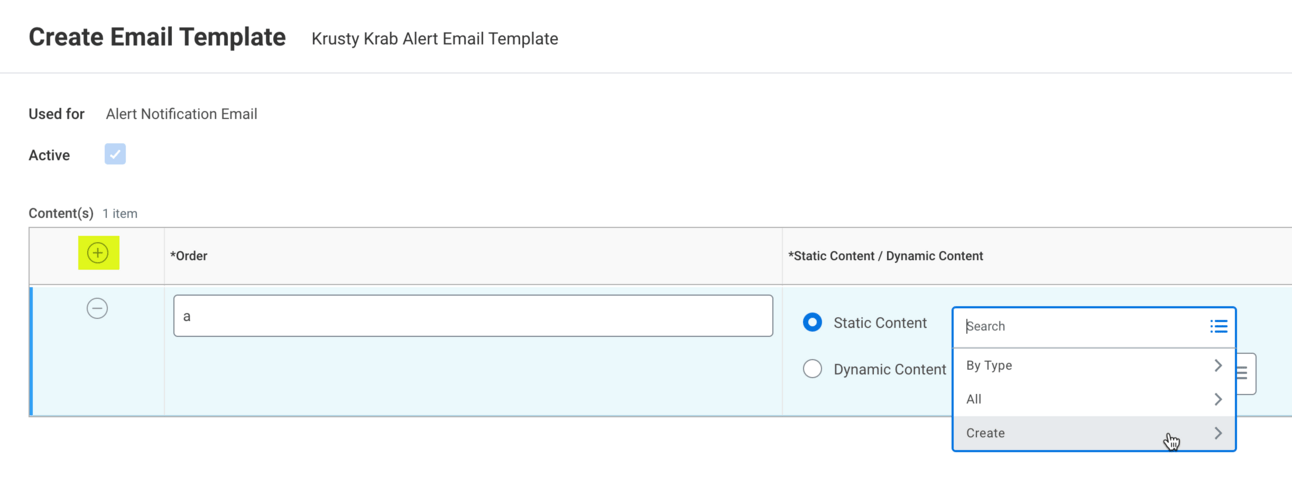The height and width of the screenshot is (495, 1292).
Task: Click the *Order column header
Action: pyautogui.click(x=189, y=256)
